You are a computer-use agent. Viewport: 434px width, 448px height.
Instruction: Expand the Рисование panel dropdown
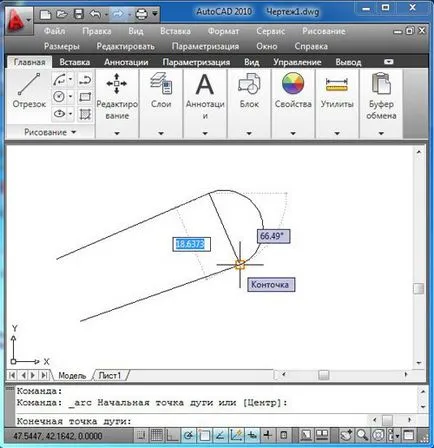click(74, 132)
